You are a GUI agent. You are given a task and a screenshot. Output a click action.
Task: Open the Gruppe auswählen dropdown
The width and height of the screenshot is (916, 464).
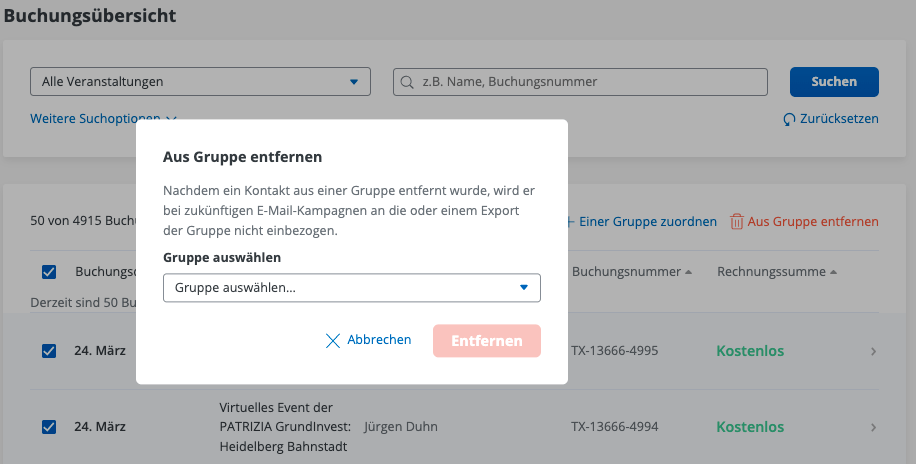[x=351, y=288]
